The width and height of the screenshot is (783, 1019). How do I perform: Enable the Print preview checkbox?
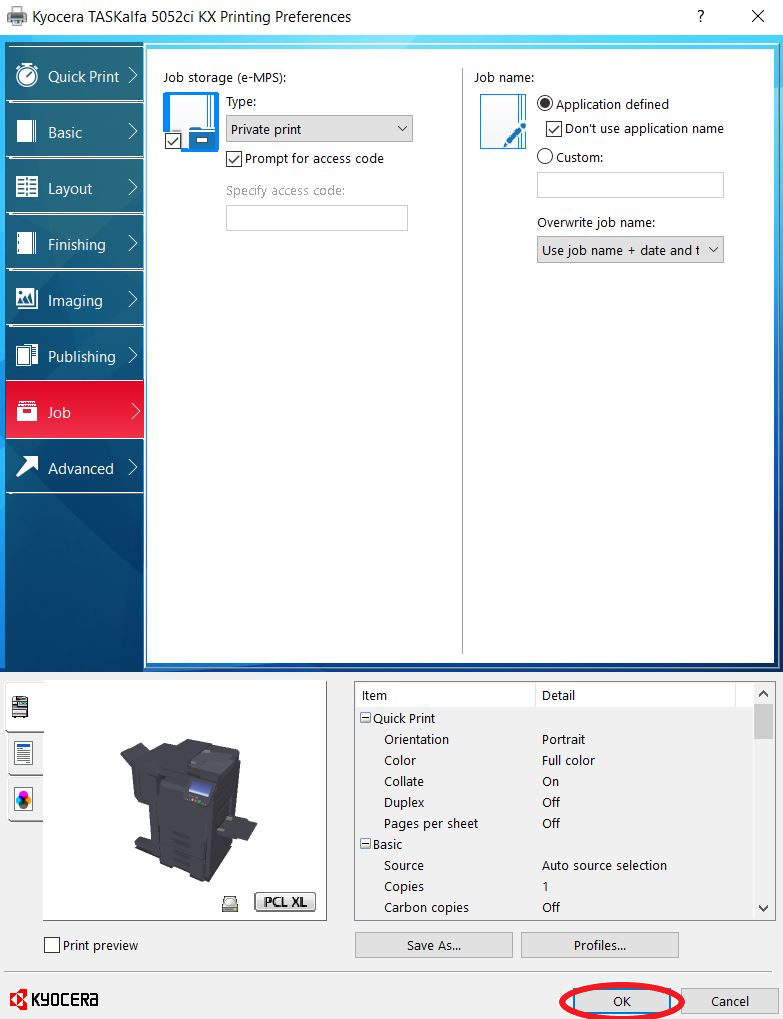tap(52, 945)
